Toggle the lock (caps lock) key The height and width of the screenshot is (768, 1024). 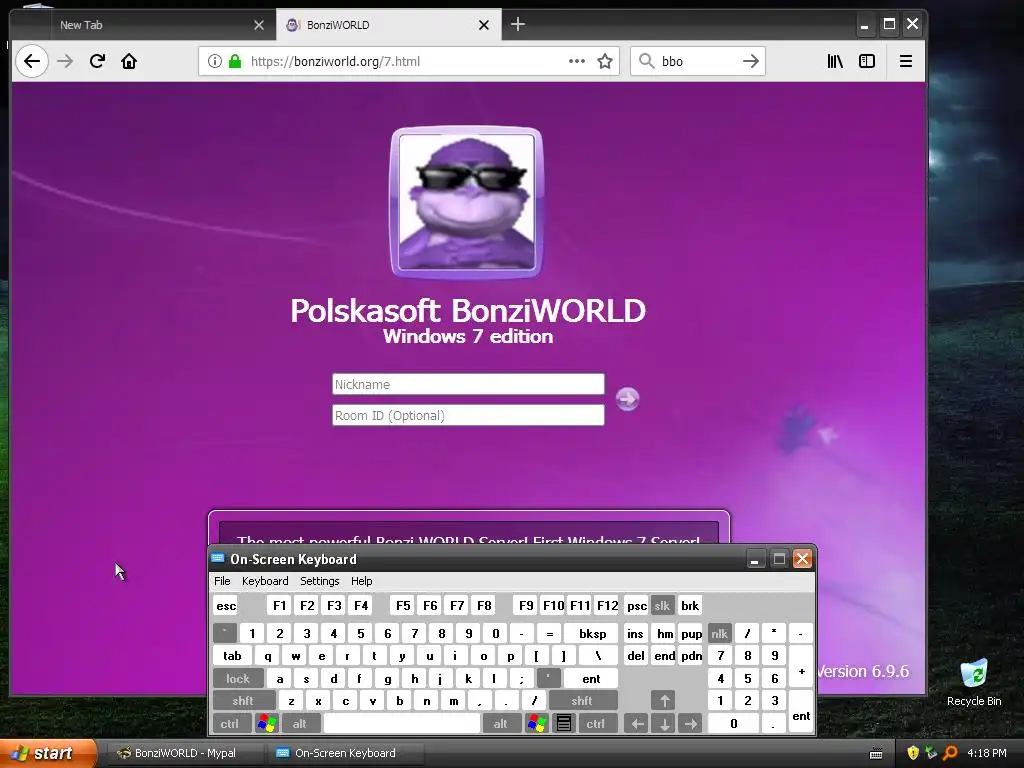tap(238, 679)
